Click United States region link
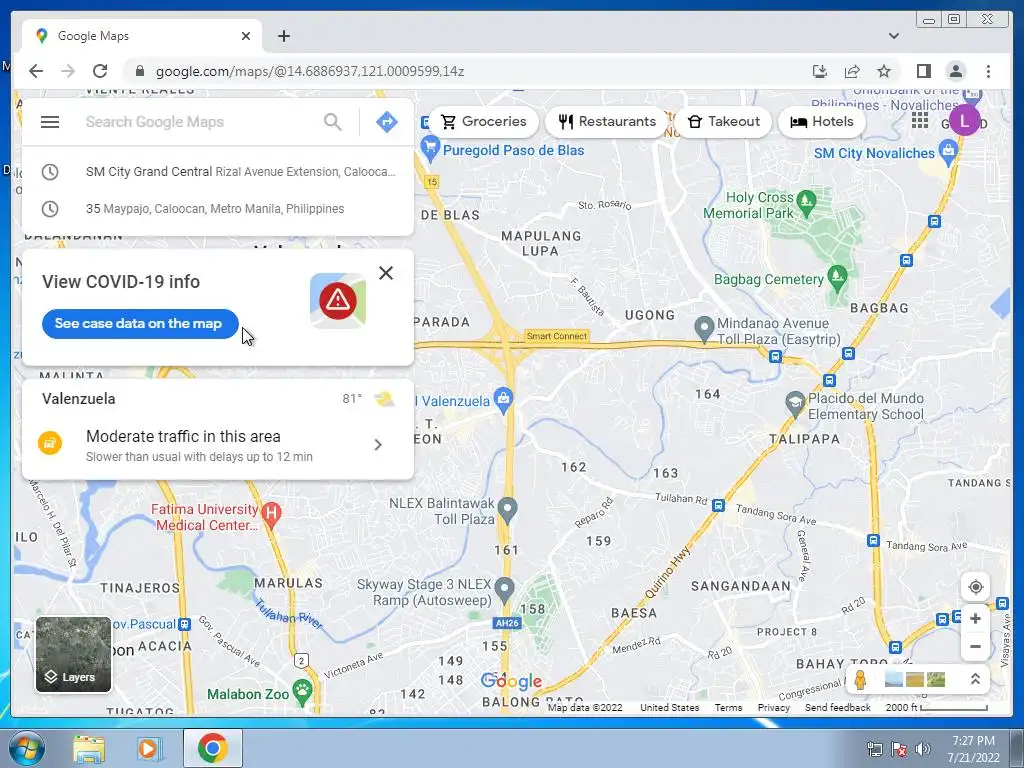The height and width of the screenshot is (768, 1024). pos(669,707)
